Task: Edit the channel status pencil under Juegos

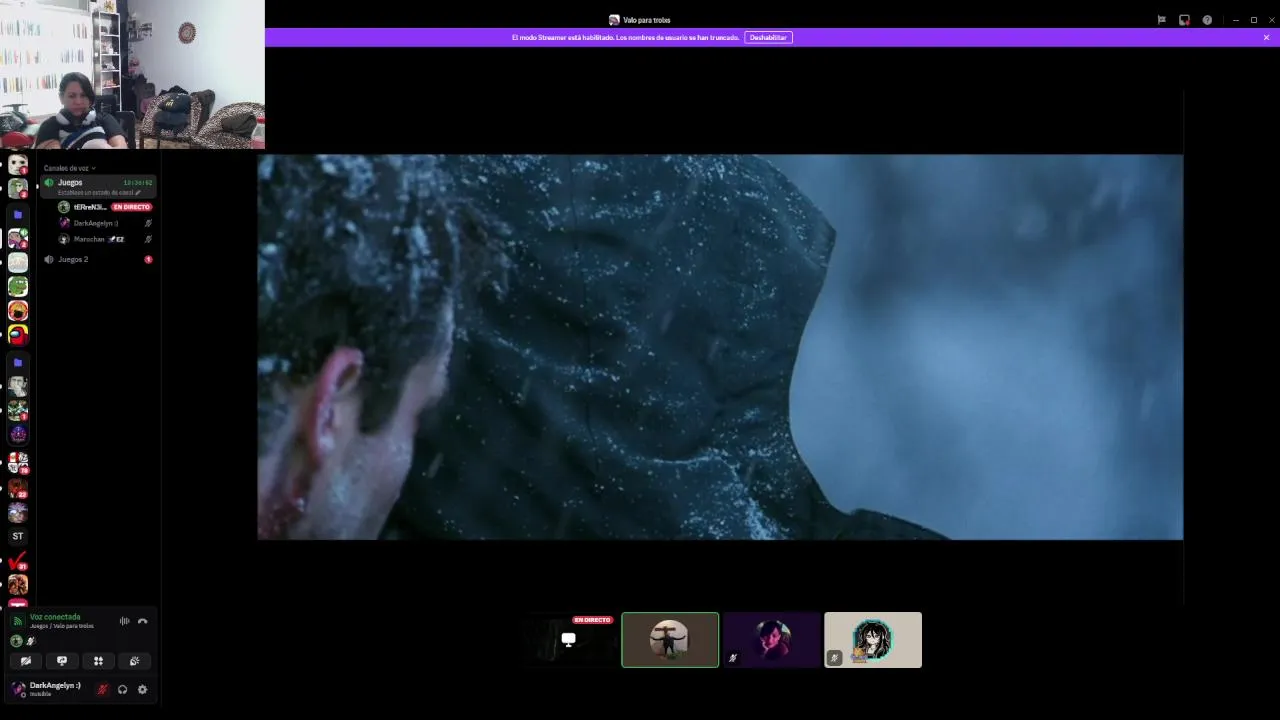Action: coord(138,192)
